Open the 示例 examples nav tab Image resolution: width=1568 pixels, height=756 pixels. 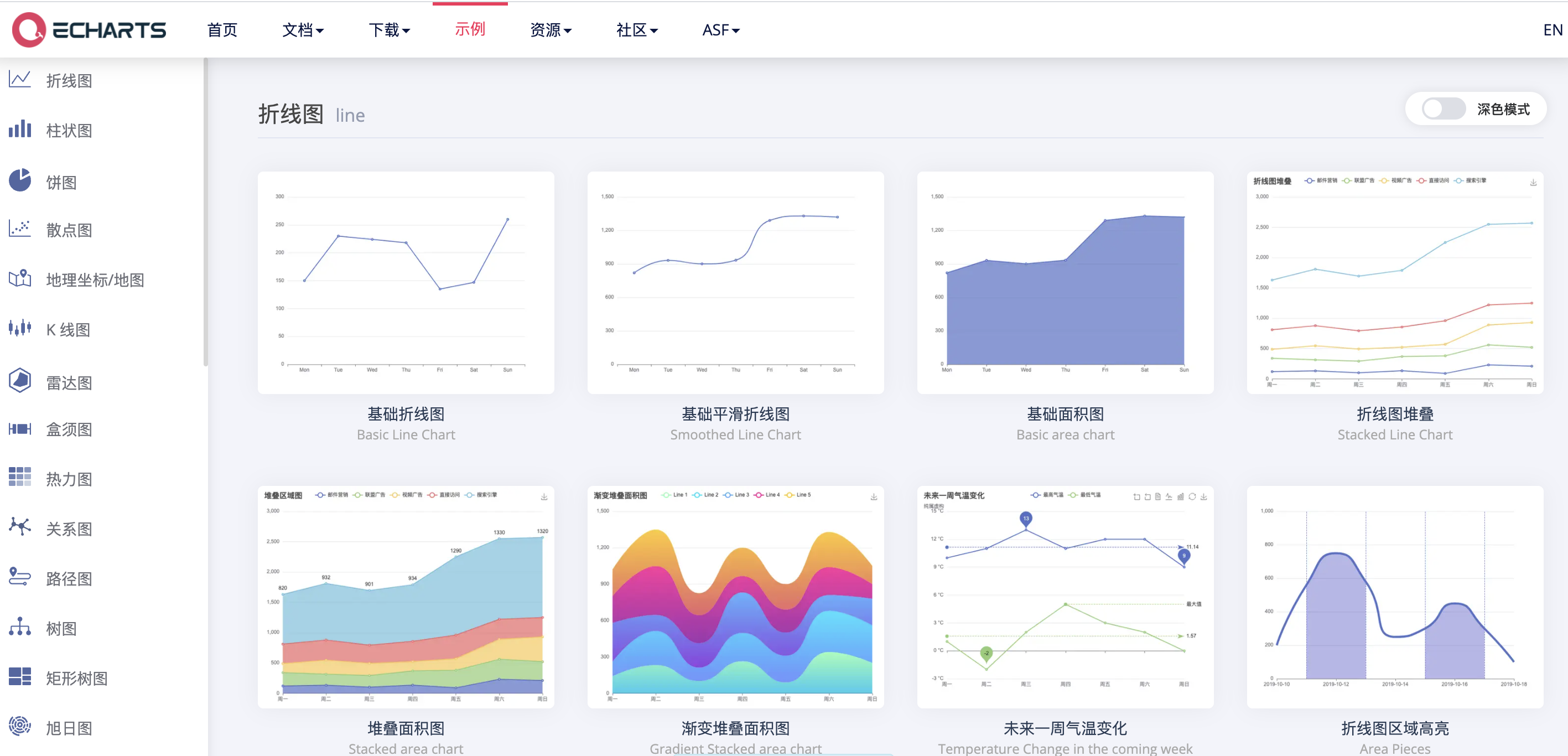pyautogui.click(x=470, y=29)
